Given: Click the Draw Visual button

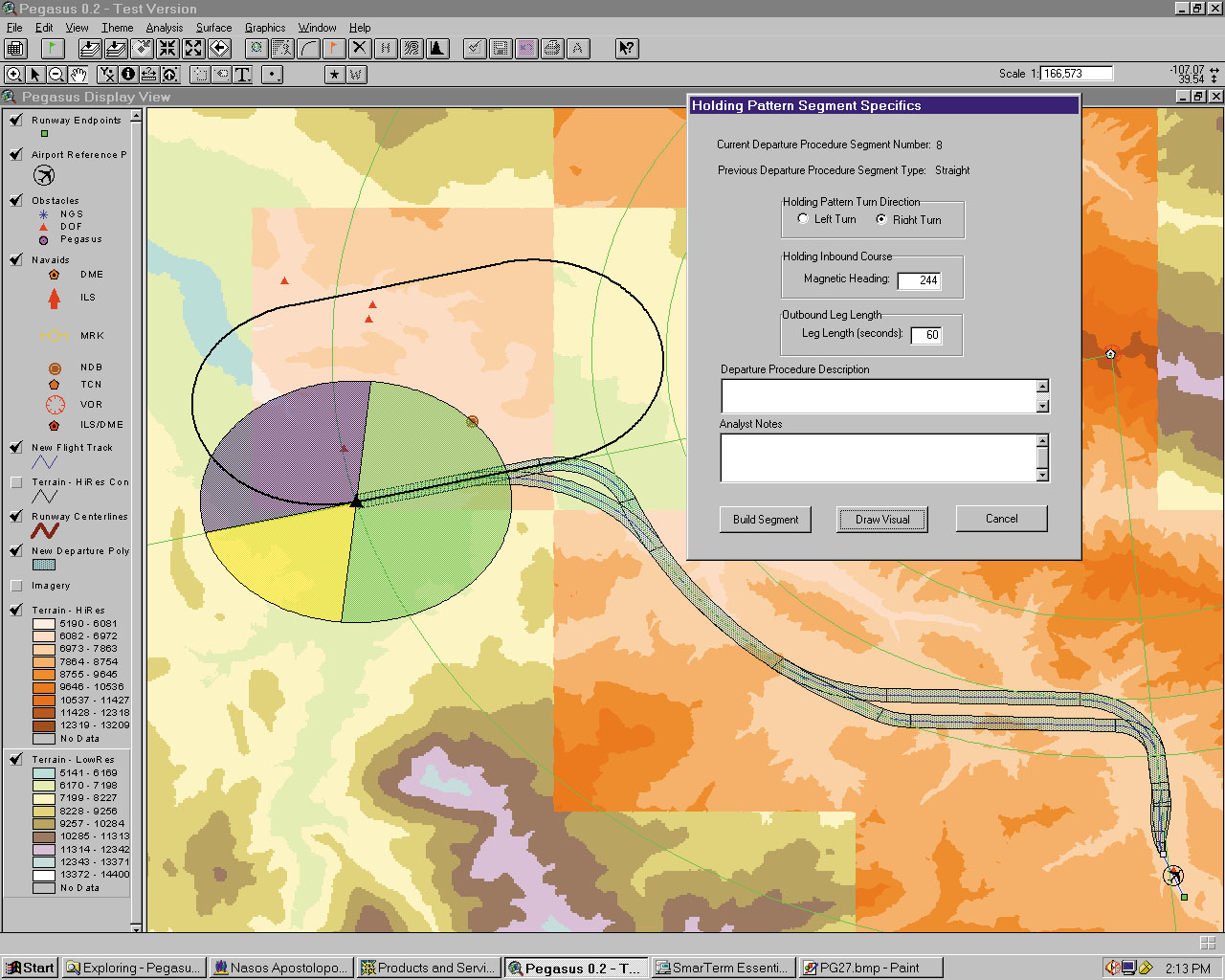Looking at the screenshot, I should 882,520.
